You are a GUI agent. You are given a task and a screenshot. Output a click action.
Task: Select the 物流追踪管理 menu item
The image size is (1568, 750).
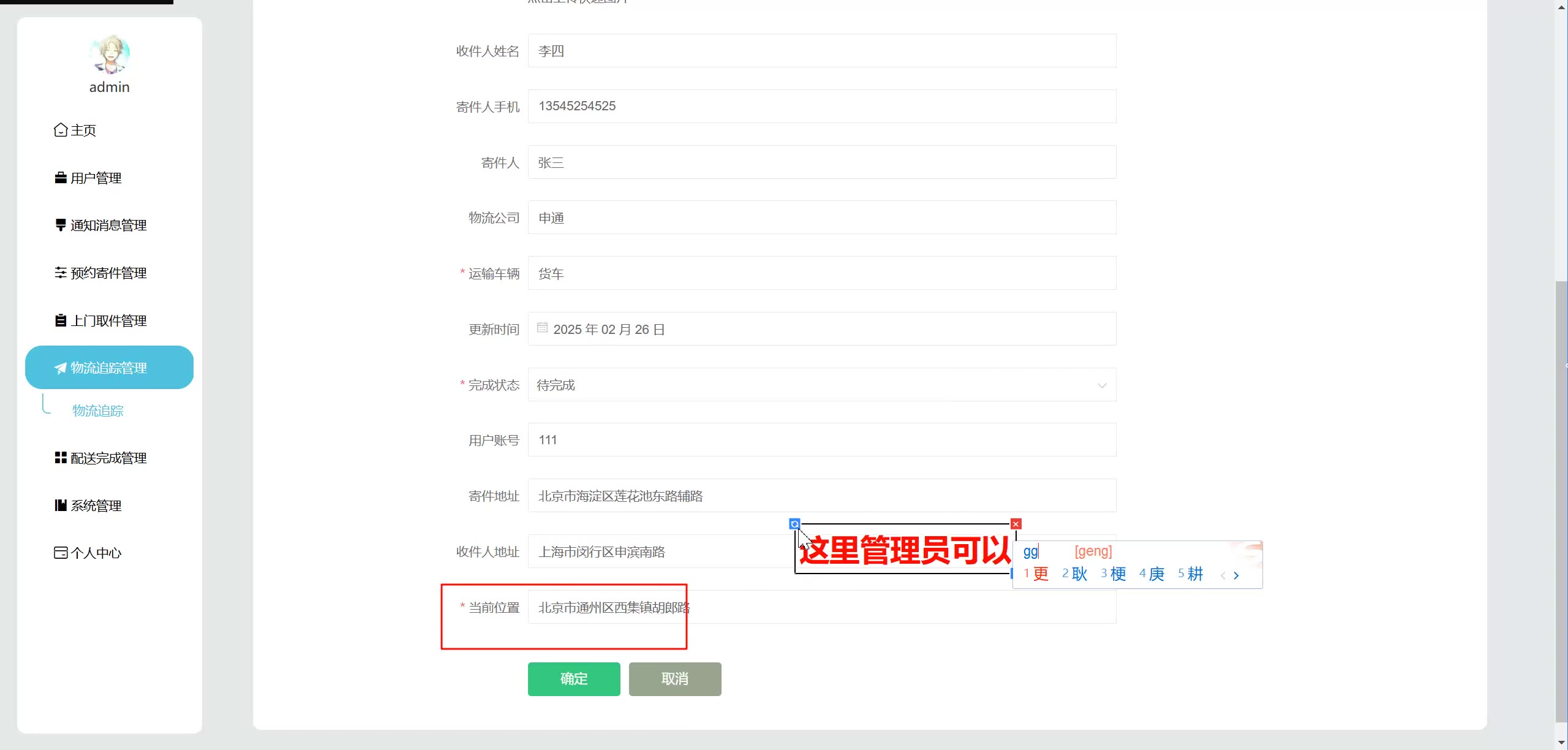(x=109, y=368)
